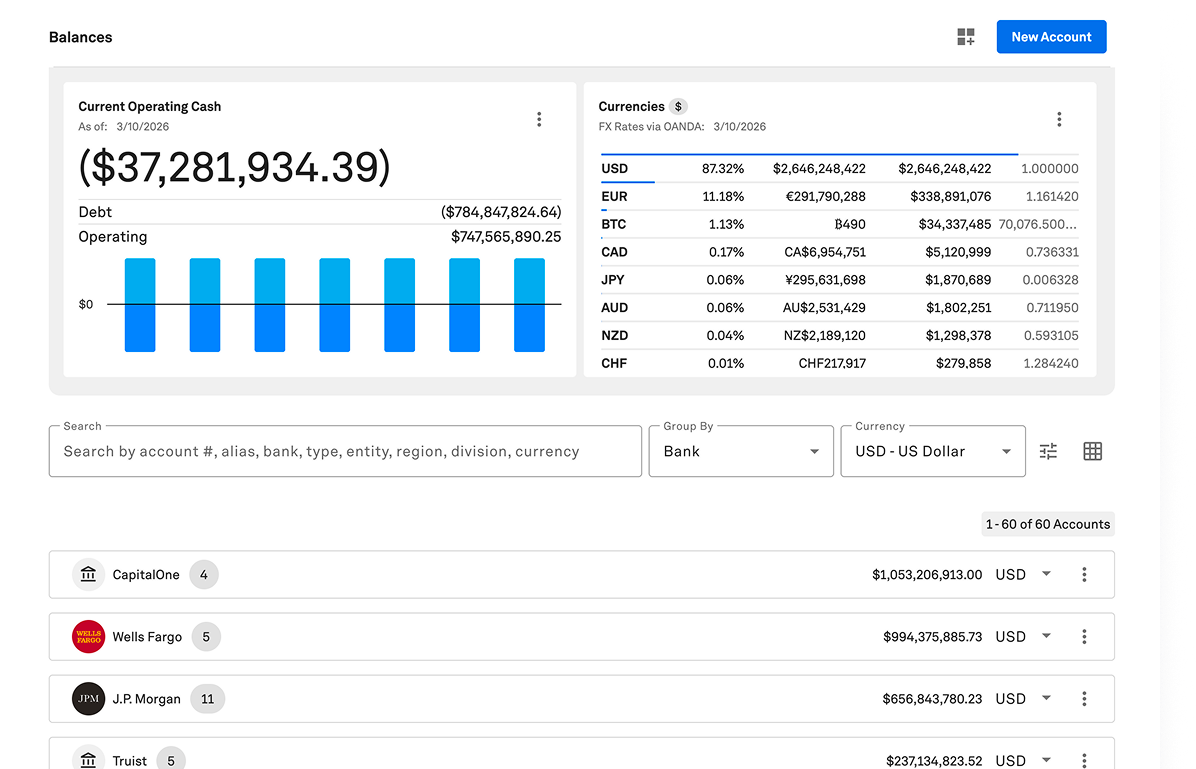
Task: Select the EUR currency row
Action: coord(839,197)
